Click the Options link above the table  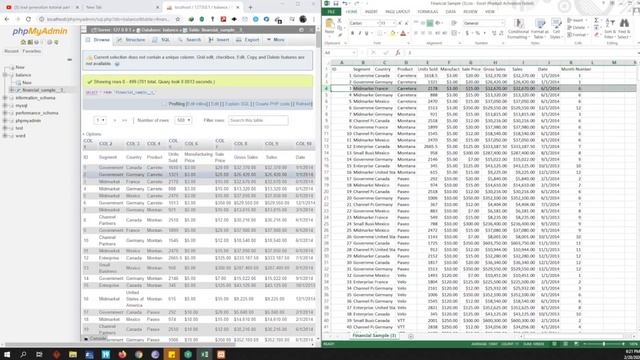coord(93,134)
